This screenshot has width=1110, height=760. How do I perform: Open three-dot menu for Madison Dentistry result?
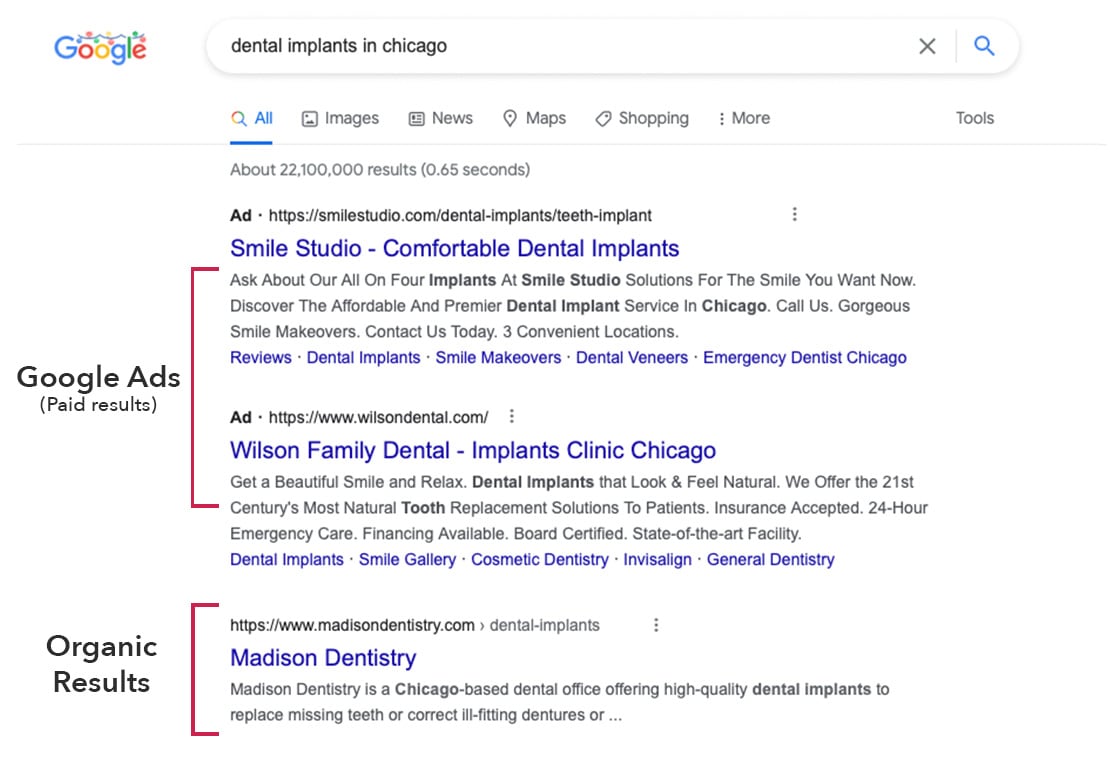(x=656, y=625)
